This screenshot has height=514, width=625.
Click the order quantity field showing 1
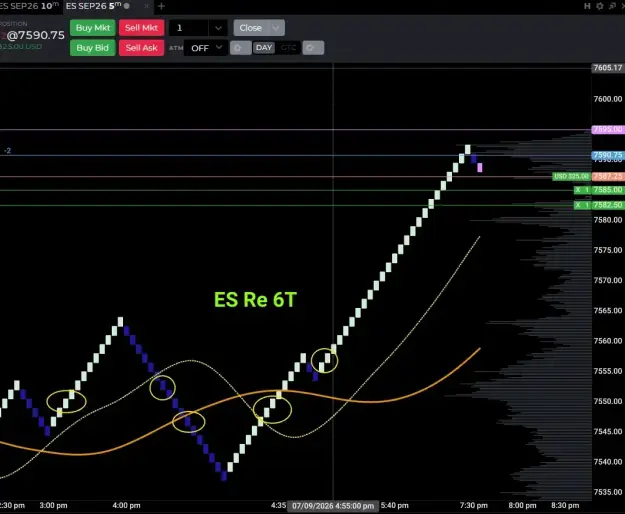189,28
